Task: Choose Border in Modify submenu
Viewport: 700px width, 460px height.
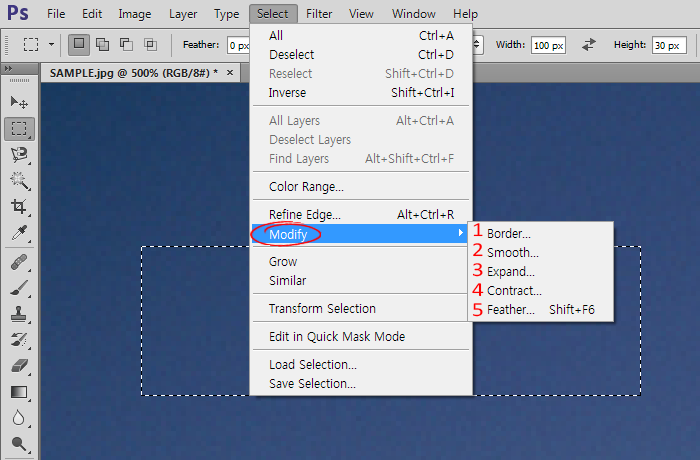Action: pos(541,234)
